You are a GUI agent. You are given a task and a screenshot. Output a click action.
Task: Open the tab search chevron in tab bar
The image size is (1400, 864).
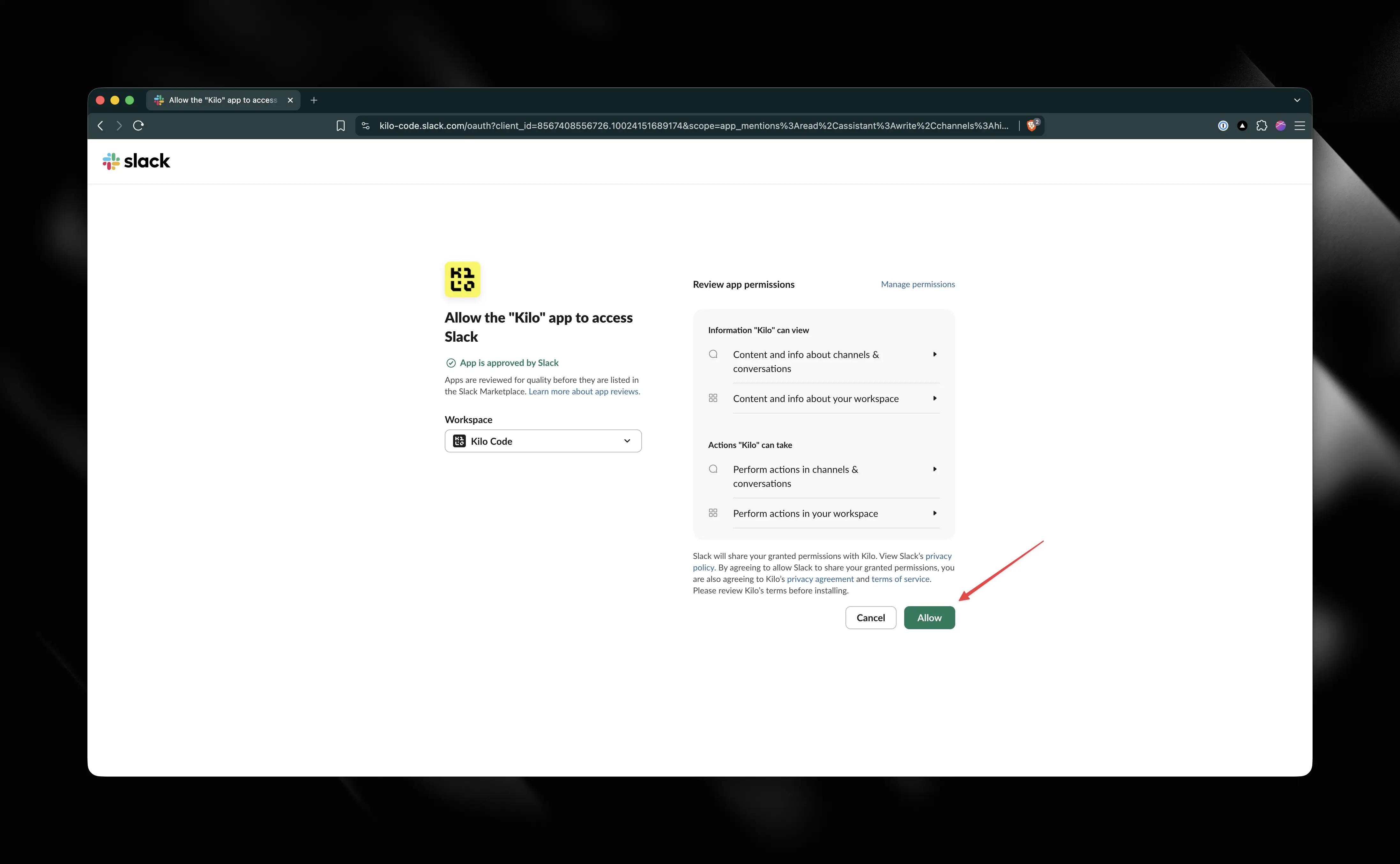[x=1297, y=100]
